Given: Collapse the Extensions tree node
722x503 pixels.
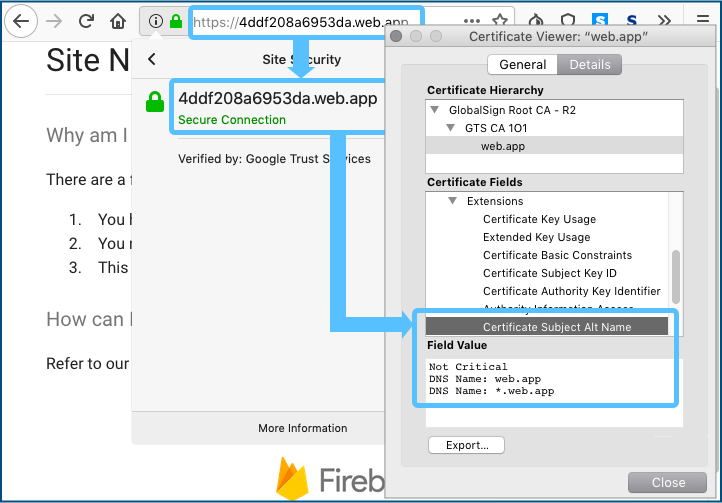Looking at the screenshot, I should (x=453, y=201).
